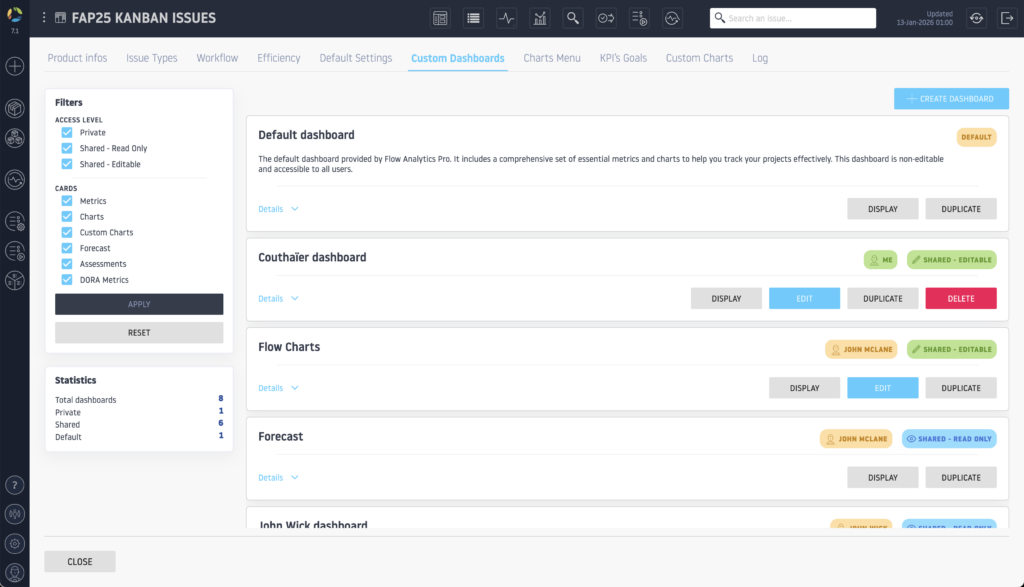
Task: Click the exit icon at top right
Action: [x=1006, y=18]
